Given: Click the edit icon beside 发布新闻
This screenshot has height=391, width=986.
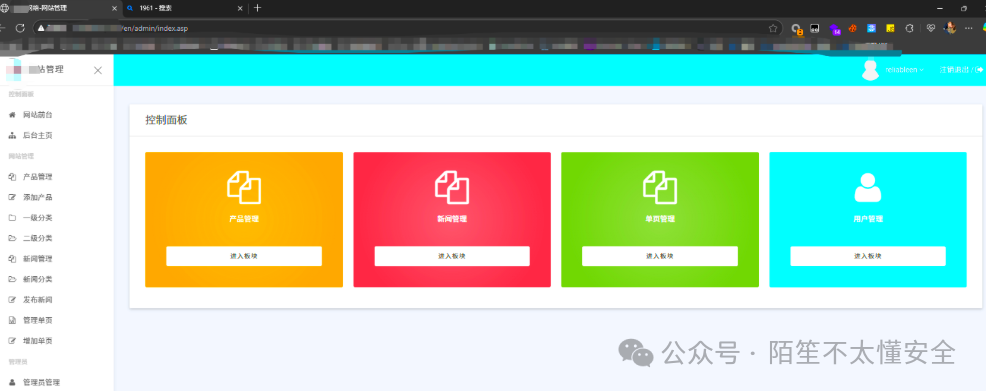Looking at the screenshot, I should [12, 300].
